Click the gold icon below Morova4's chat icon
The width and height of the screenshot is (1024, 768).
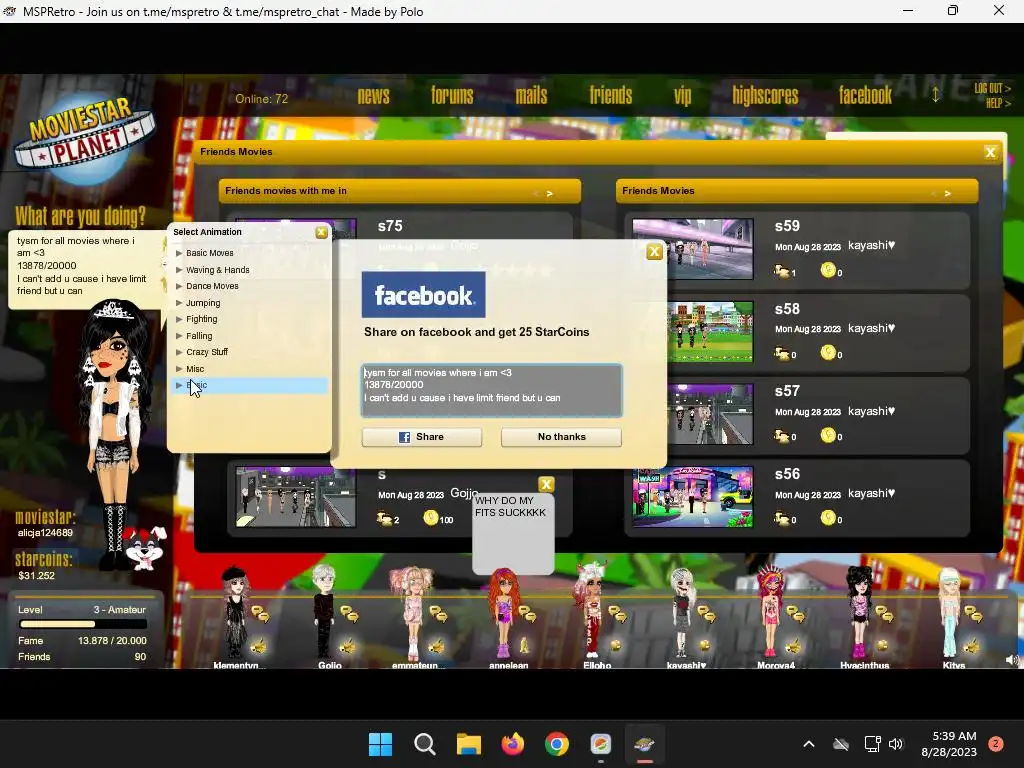point(794,646)
